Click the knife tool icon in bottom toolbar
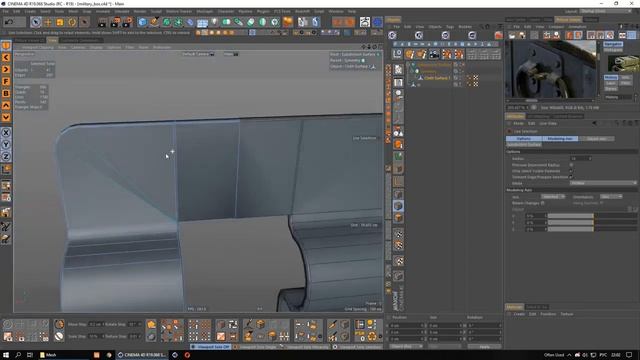 click(x=333, y=325)
